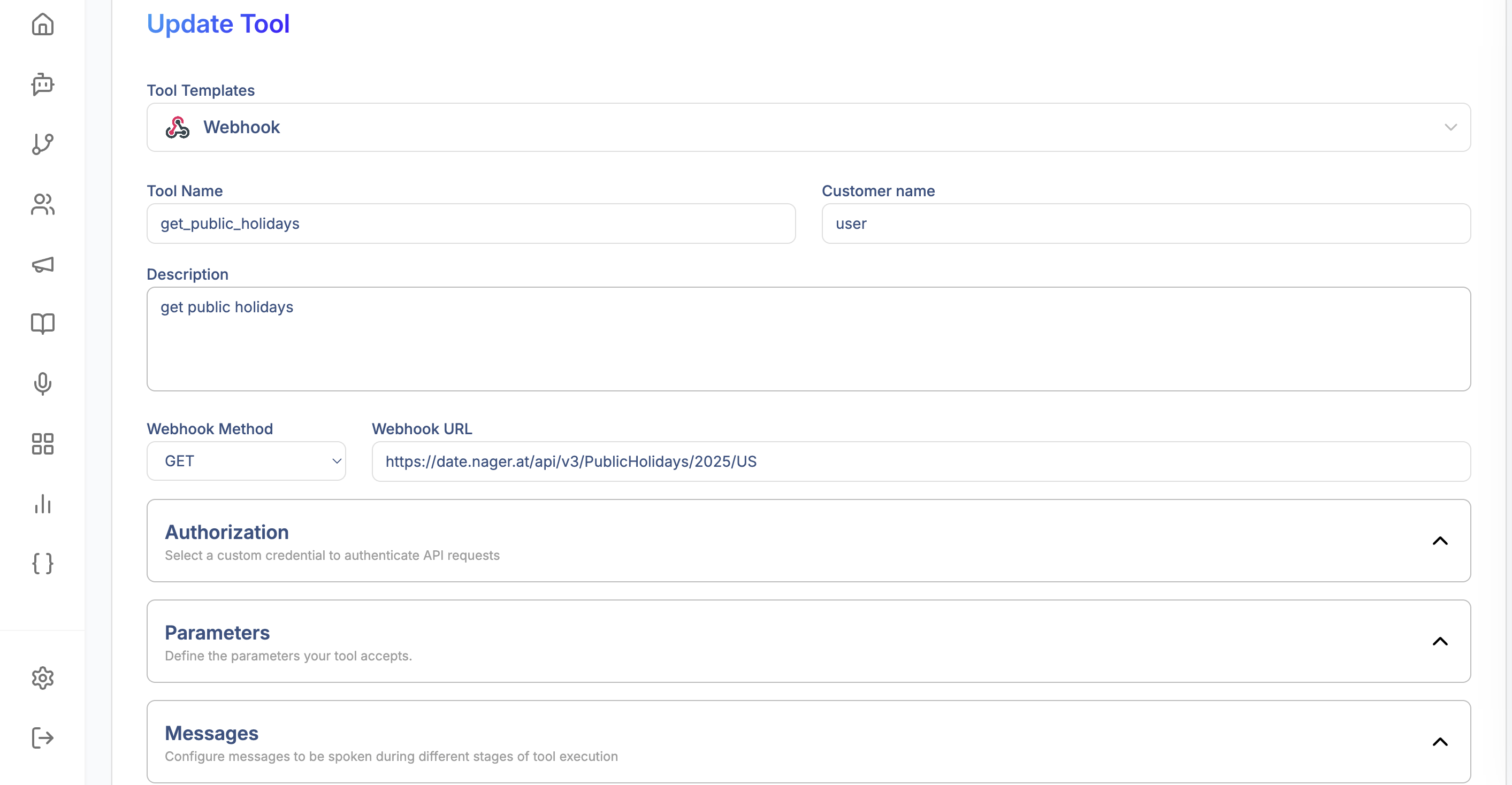The width and height of the screenshot is (1512, 785).
Task: Click the Tool Name field showing get_public_holidays
Action: 470,224
